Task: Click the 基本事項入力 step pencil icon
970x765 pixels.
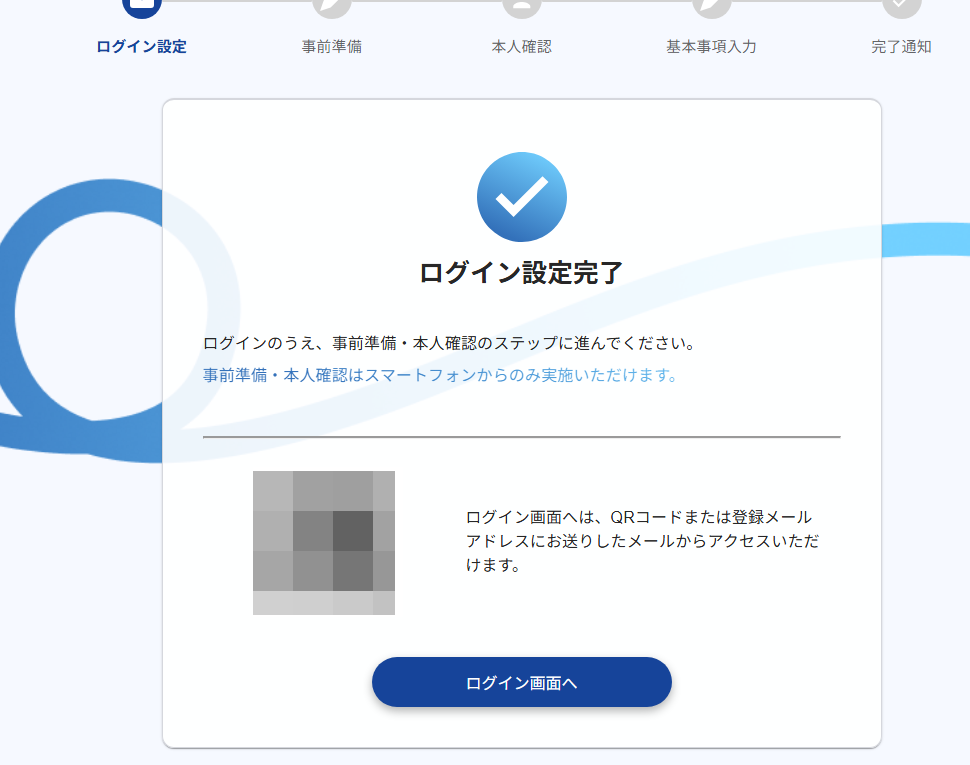Action: coord(712,6)
